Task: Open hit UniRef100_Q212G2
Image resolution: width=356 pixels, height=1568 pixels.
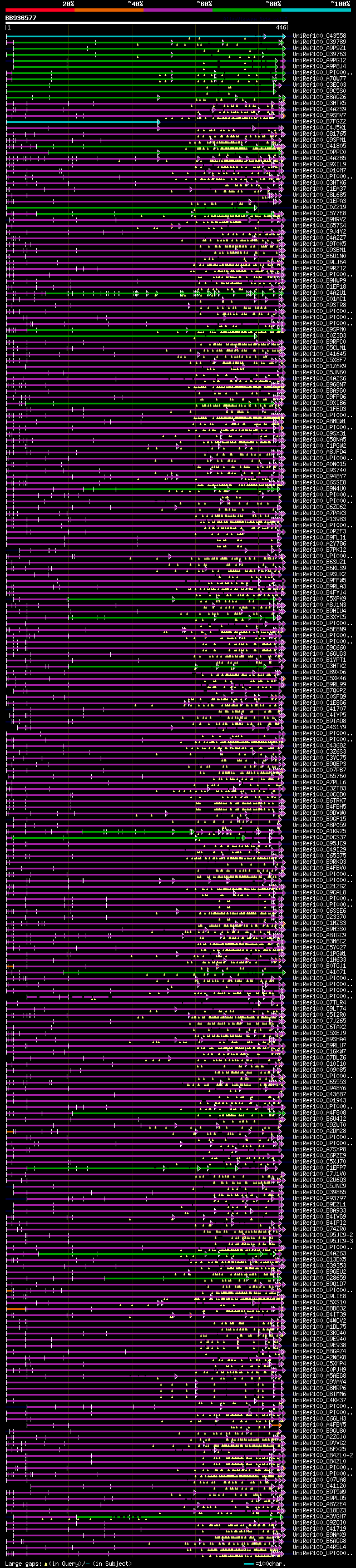Action: click(x=319, y=886)
